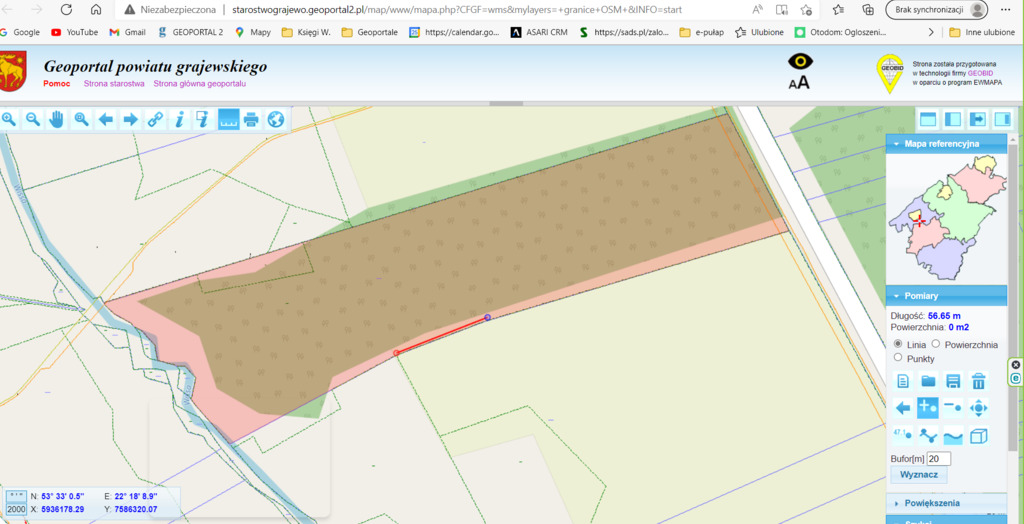Expand the Powiększenia section
The height and width of the screenshot is (524, 1024).
(x=931, y=503)
